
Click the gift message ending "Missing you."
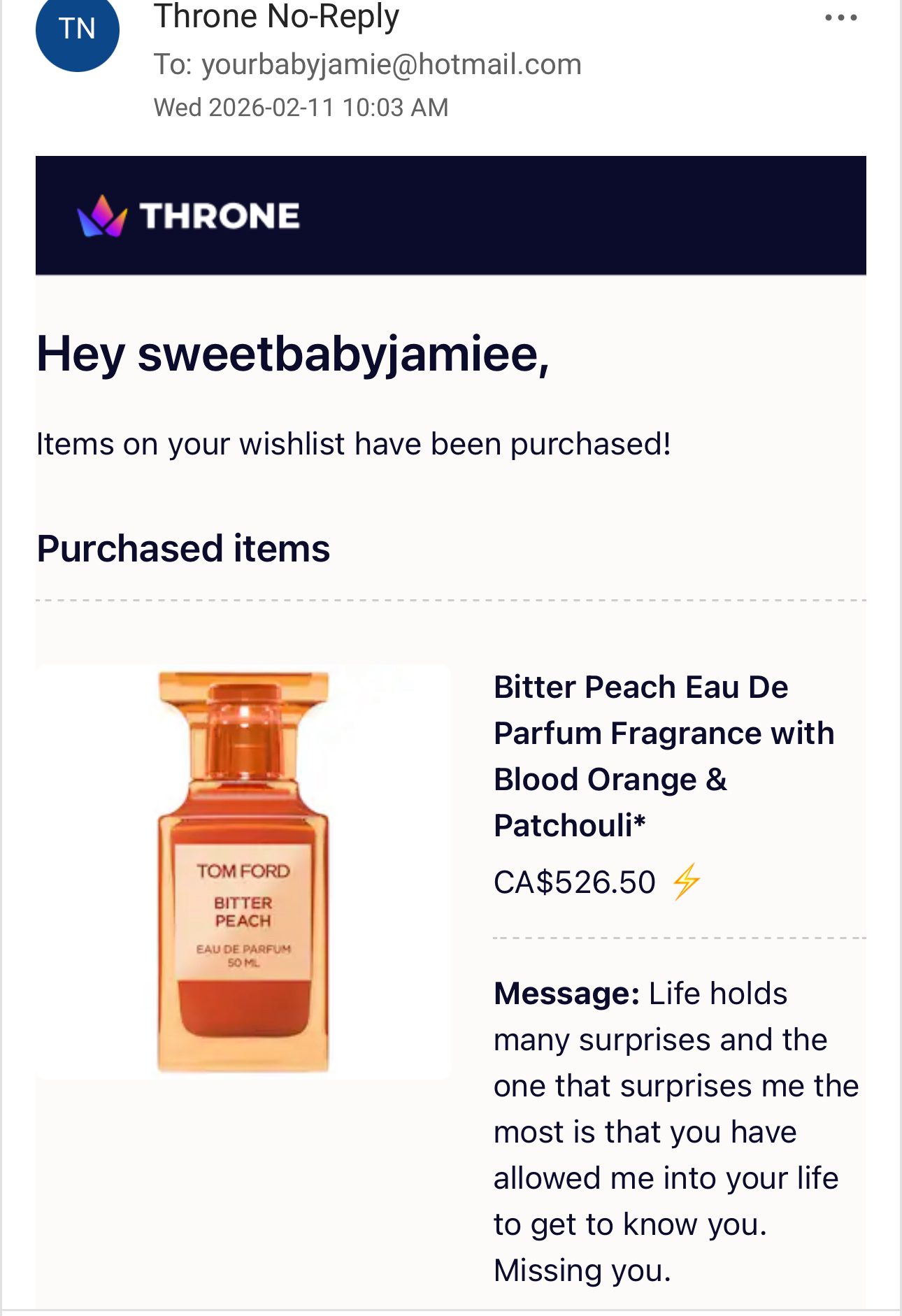coord(582,1271)
